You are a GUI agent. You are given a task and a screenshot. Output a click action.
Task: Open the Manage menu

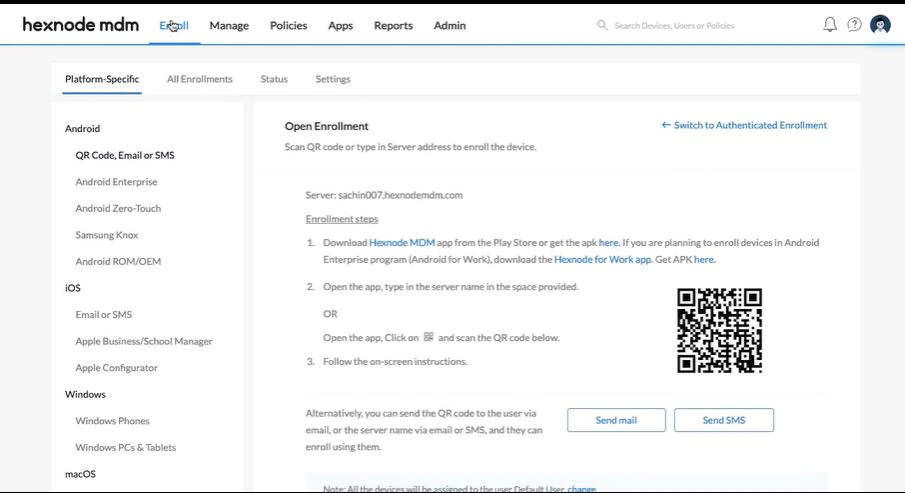[229, 25]
